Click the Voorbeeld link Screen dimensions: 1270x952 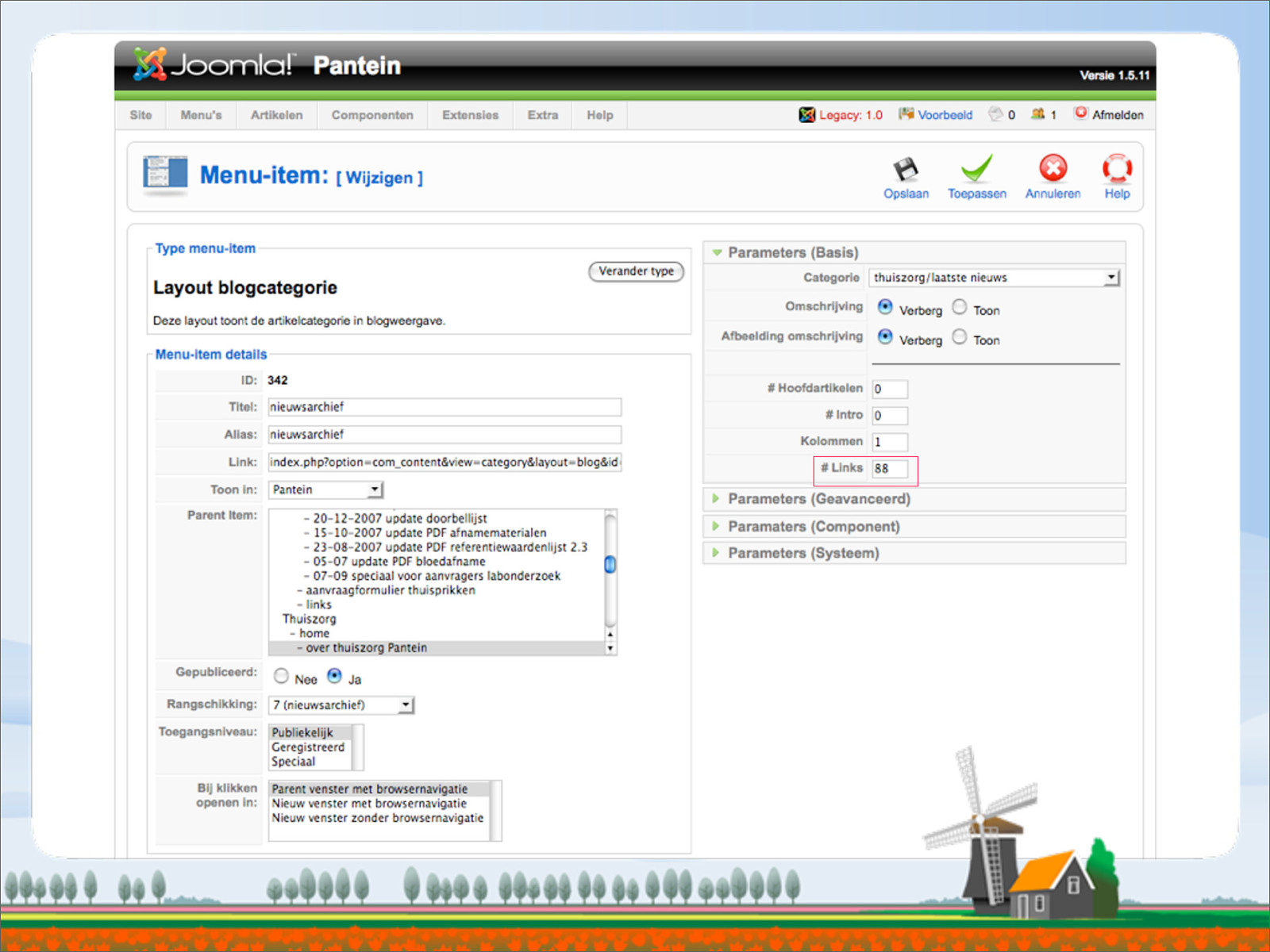click(x=945, y=115)
